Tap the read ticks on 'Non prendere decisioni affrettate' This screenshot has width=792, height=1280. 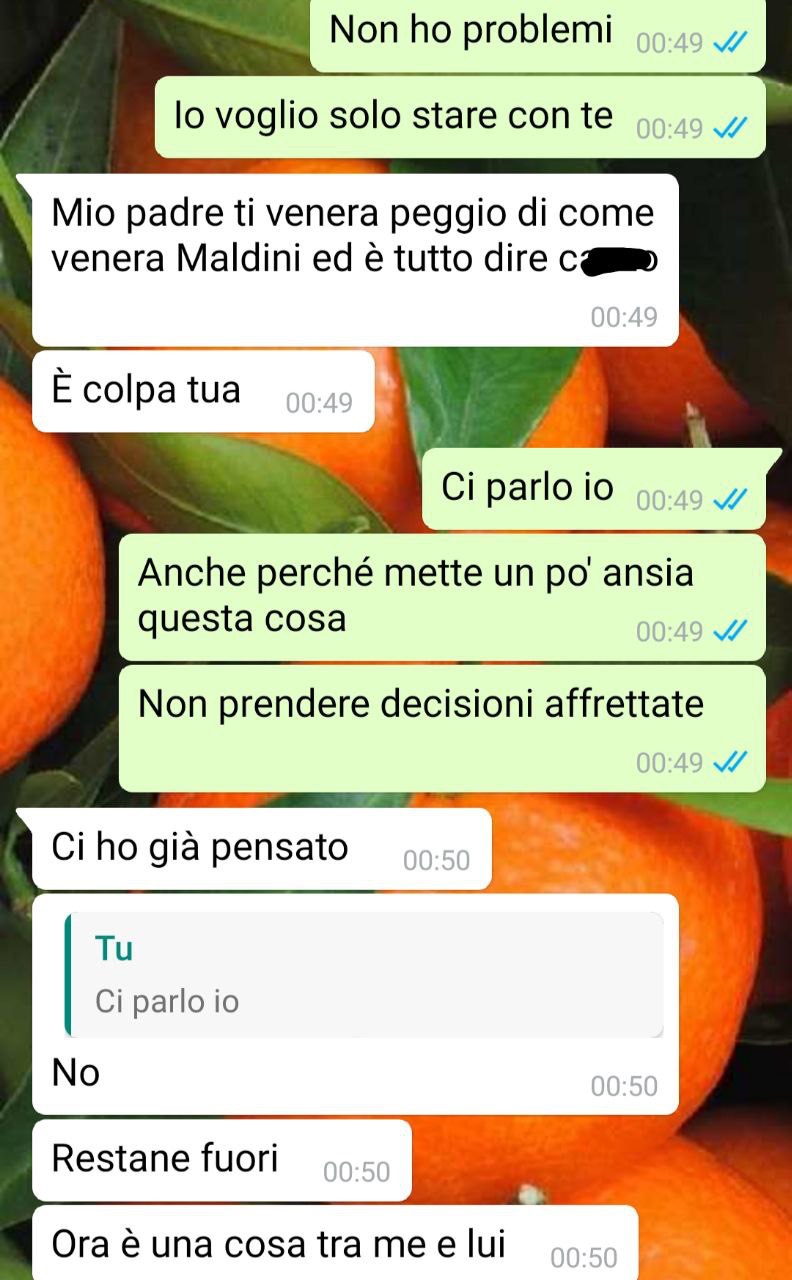pyautogui.click(x=730, y=763)
